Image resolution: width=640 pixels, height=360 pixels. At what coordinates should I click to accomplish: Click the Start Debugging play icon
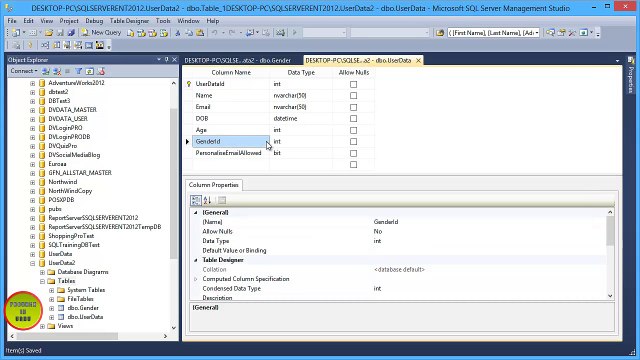click(x=295, y=33)
